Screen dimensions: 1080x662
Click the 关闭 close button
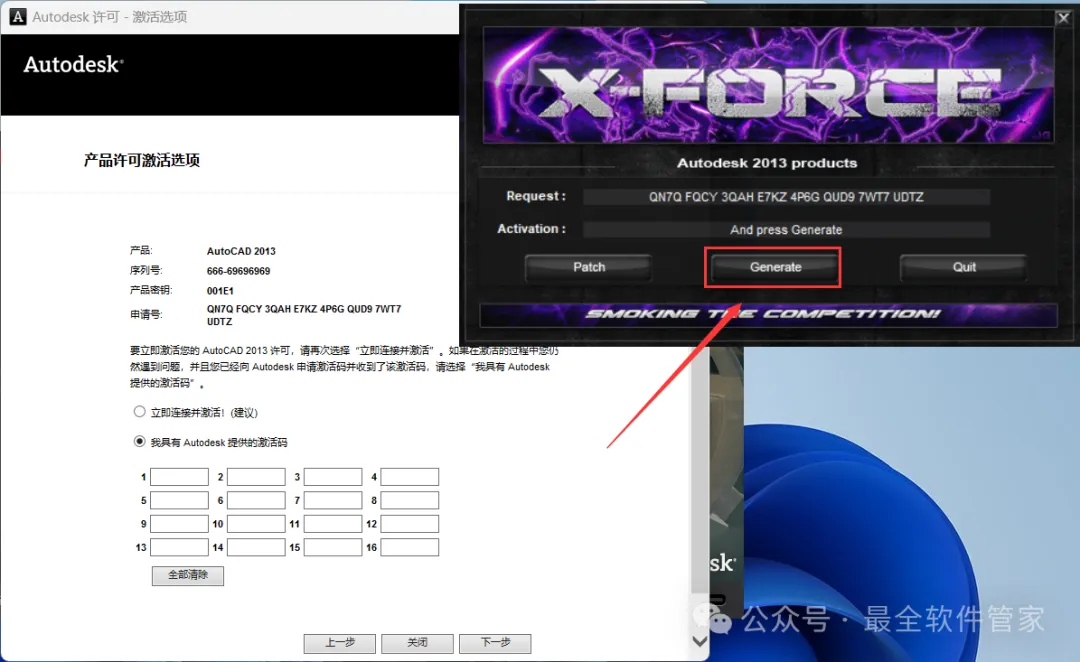417,643
